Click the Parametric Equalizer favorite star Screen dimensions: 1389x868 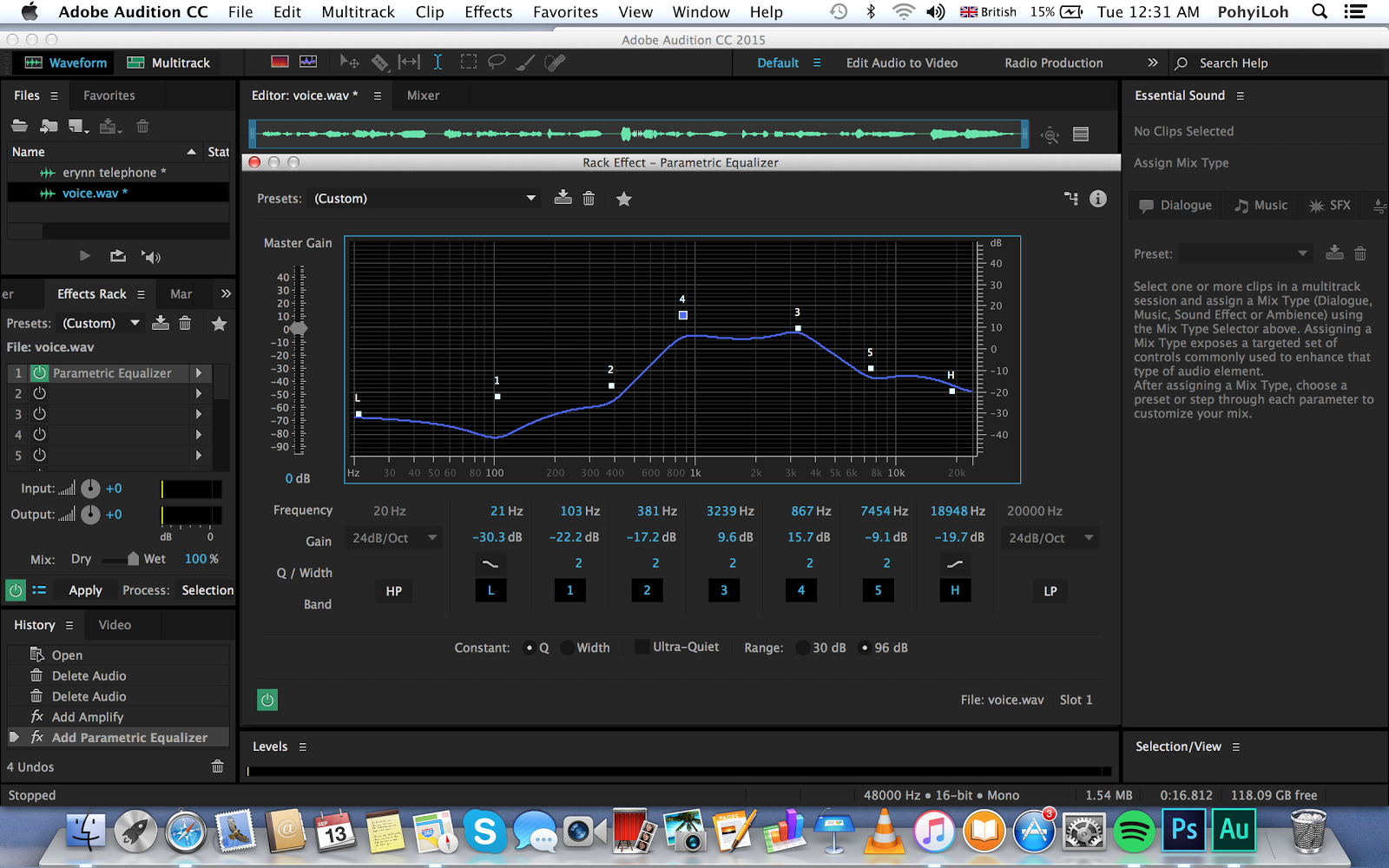[623, 199]
